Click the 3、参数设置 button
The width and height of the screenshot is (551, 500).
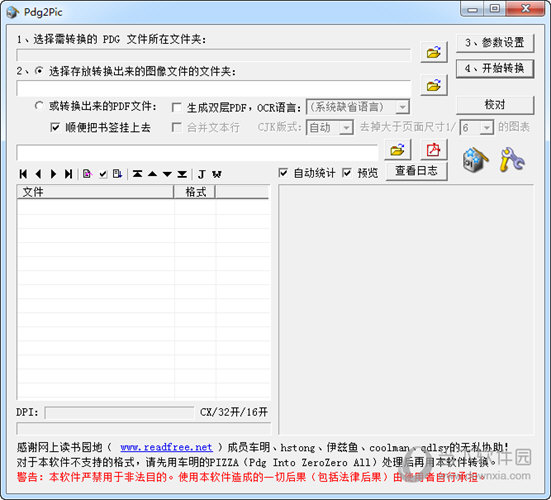pyautogui.click(x=495, y=43)
